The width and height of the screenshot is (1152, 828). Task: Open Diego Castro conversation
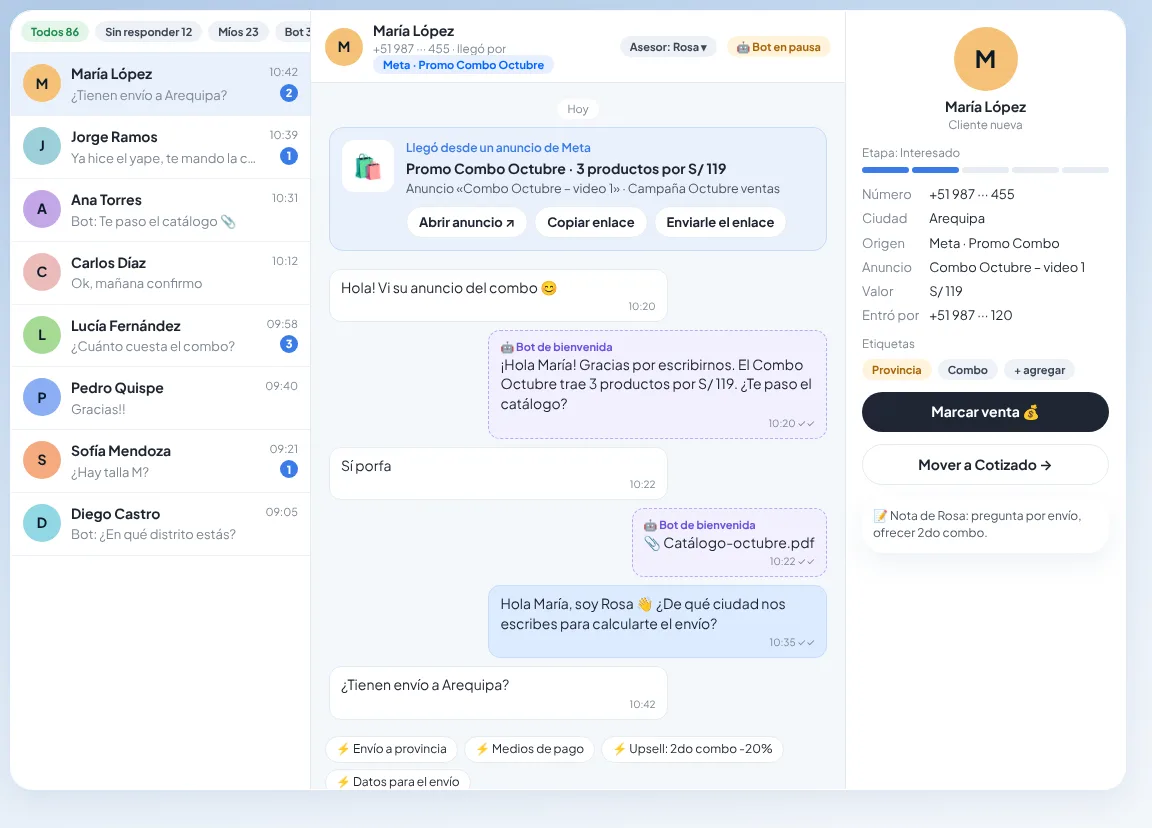tap(160, 524)
